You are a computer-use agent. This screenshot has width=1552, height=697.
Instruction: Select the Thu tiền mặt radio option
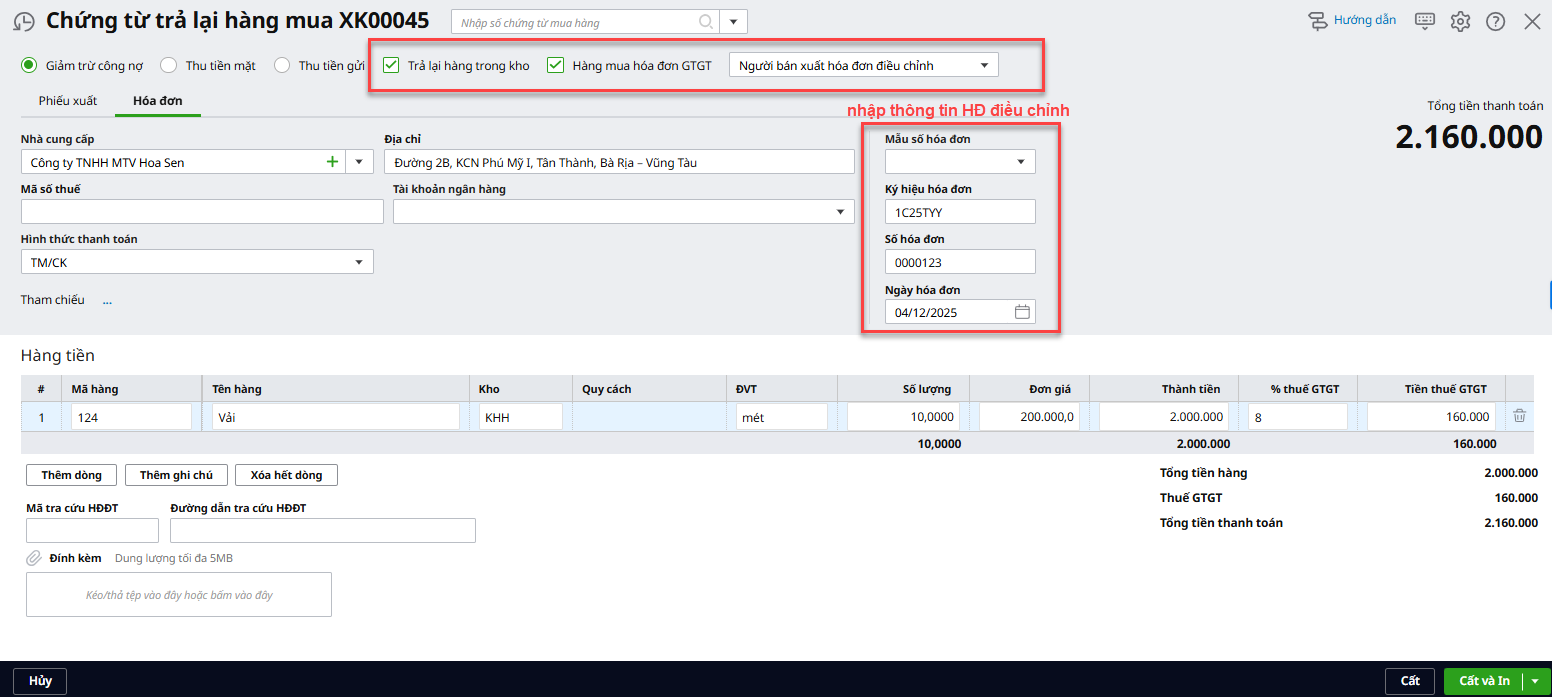pyautogui.click(x=169, y=65)
